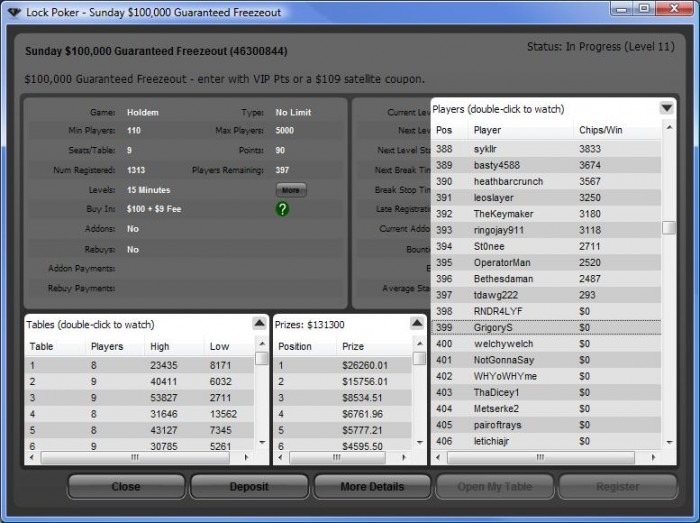Click the Close button at bottom
Viewport: 700px width, 523px height.
[x=126, y=486]
